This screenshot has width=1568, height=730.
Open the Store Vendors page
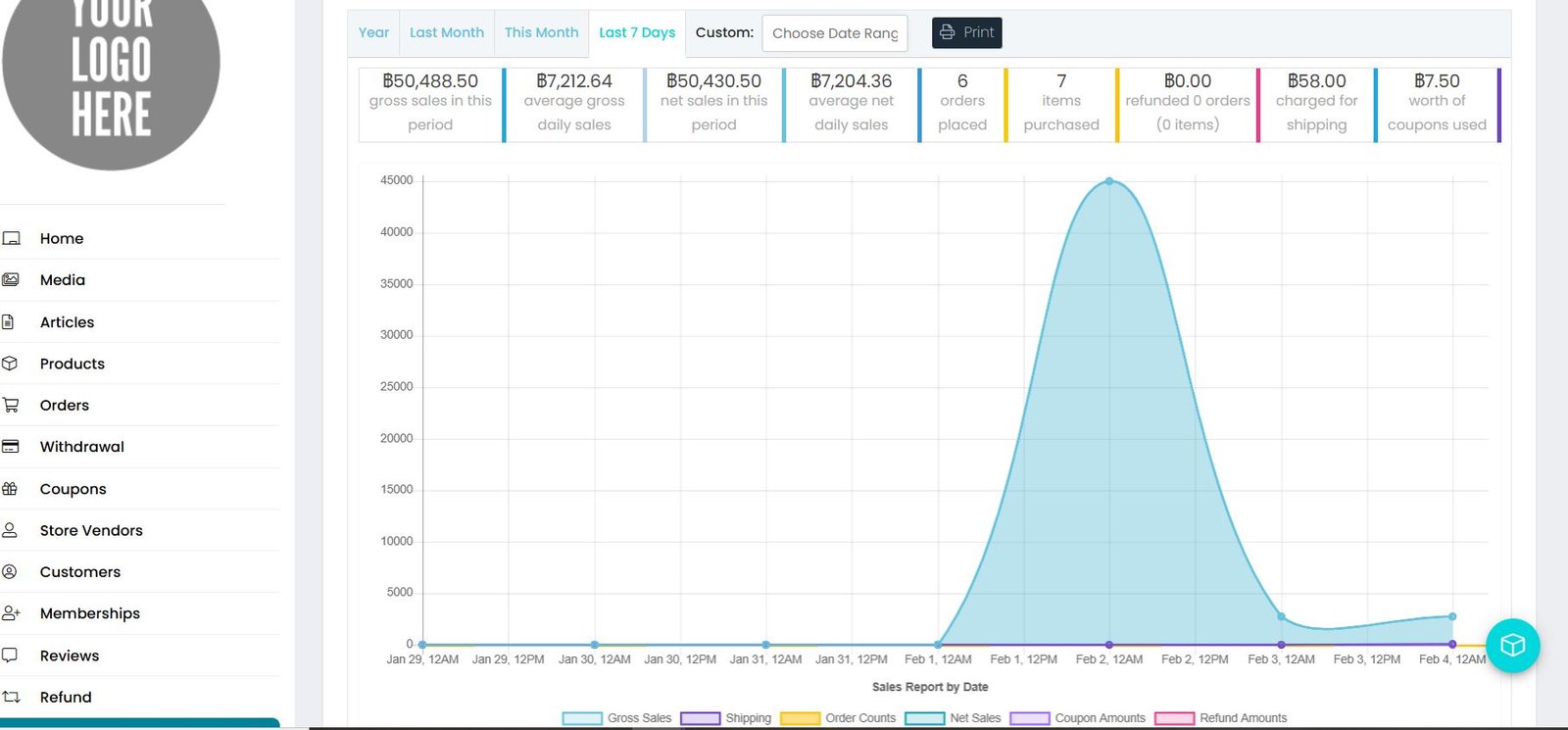pyautogui.click(x=91, y=530)
